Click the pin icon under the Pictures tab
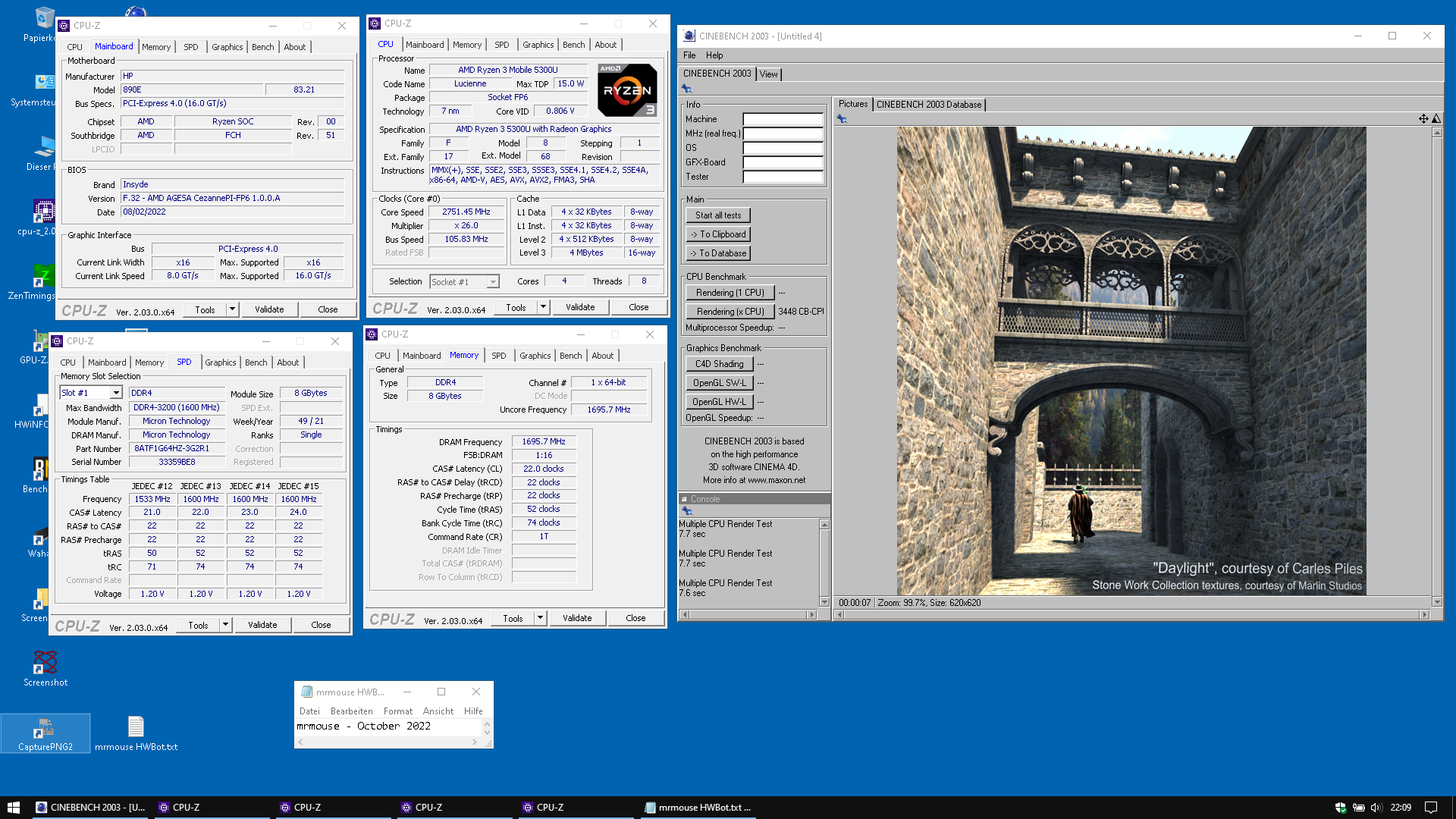1456x819 pixels. [x=842, y=118]
